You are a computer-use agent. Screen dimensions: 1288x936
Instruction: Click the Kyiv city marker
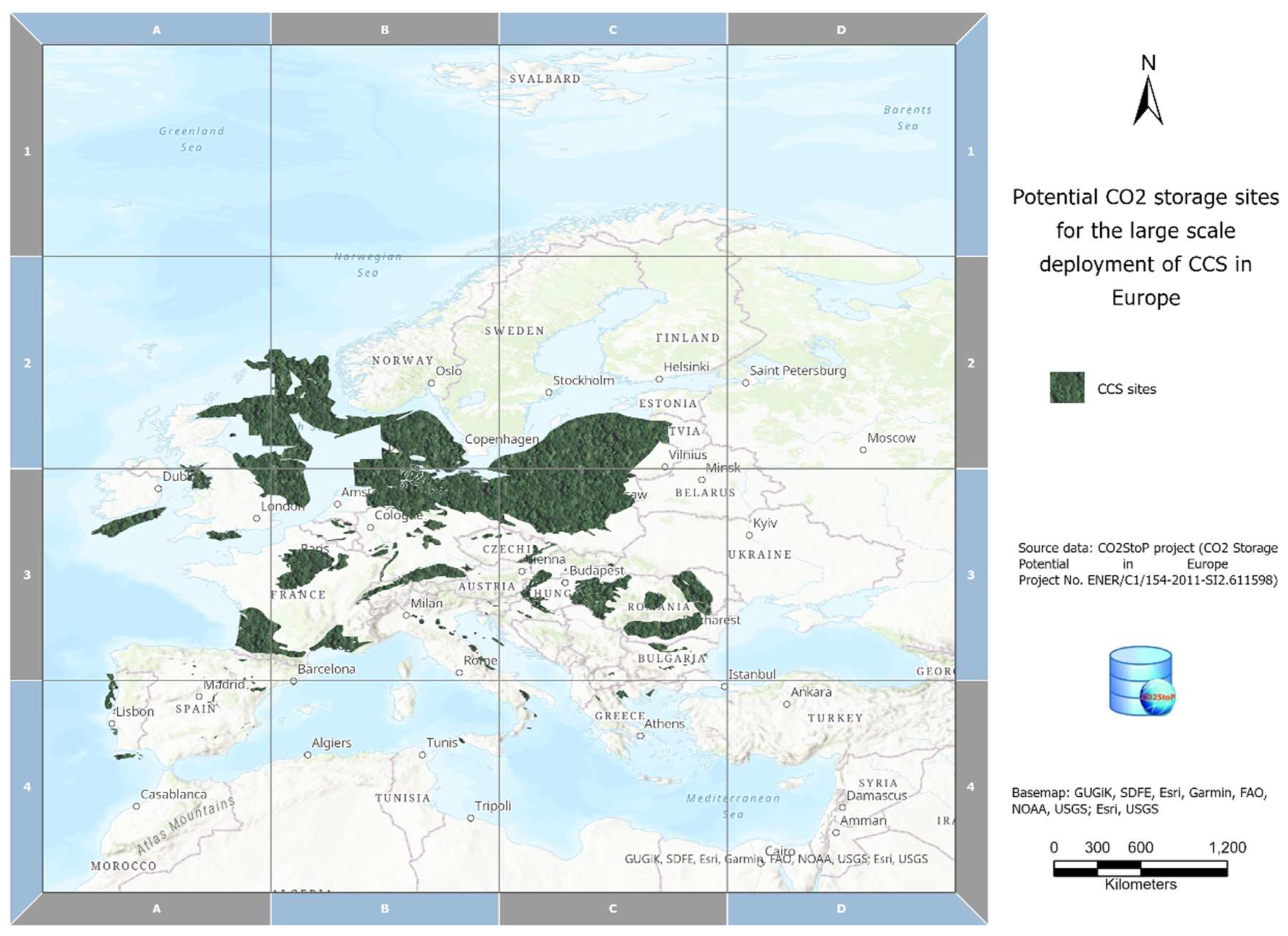pyautogui.click(x=749, y=535)
